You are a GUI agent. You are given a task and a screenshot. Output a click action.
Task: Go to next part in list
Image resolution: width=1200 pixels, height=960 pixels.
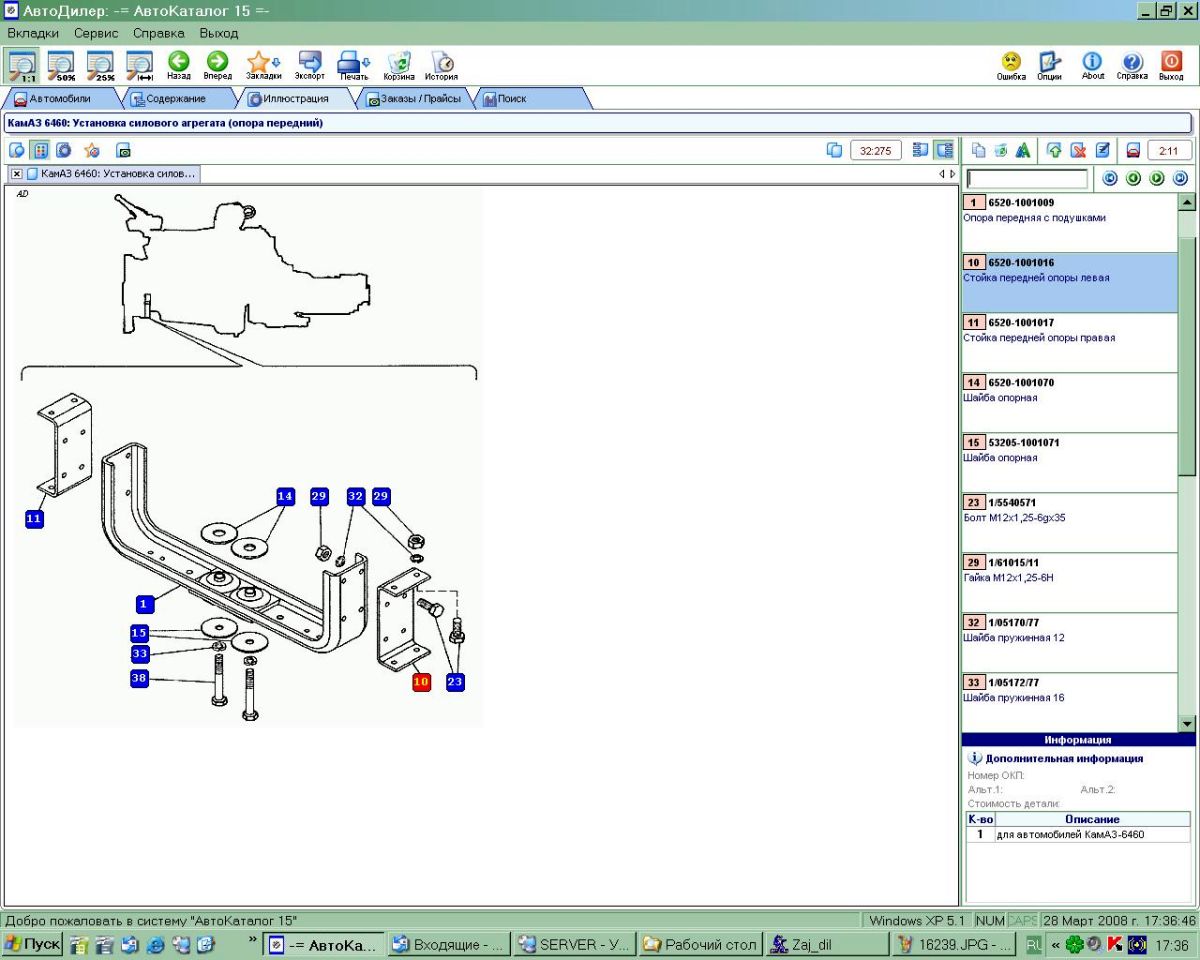coord(1156,178)
